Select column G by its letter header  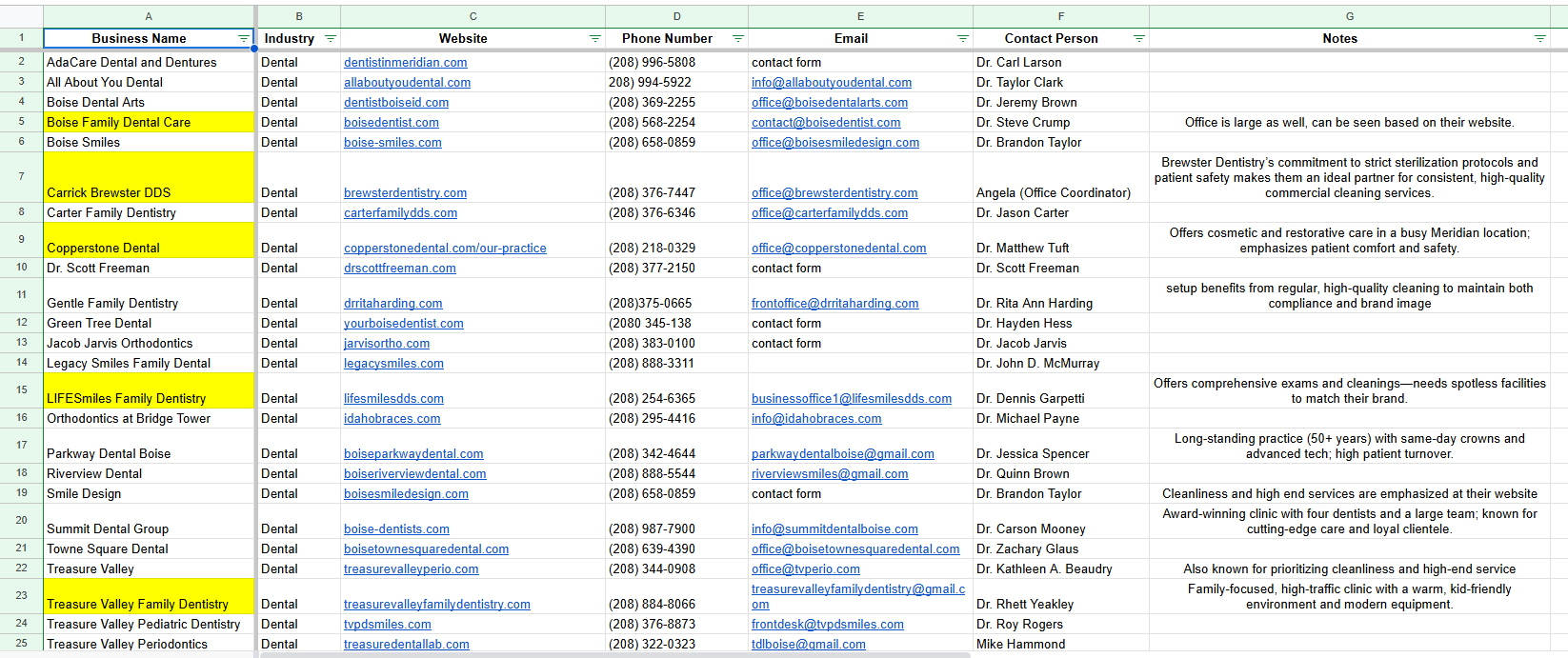click(x=1350, y=16)
